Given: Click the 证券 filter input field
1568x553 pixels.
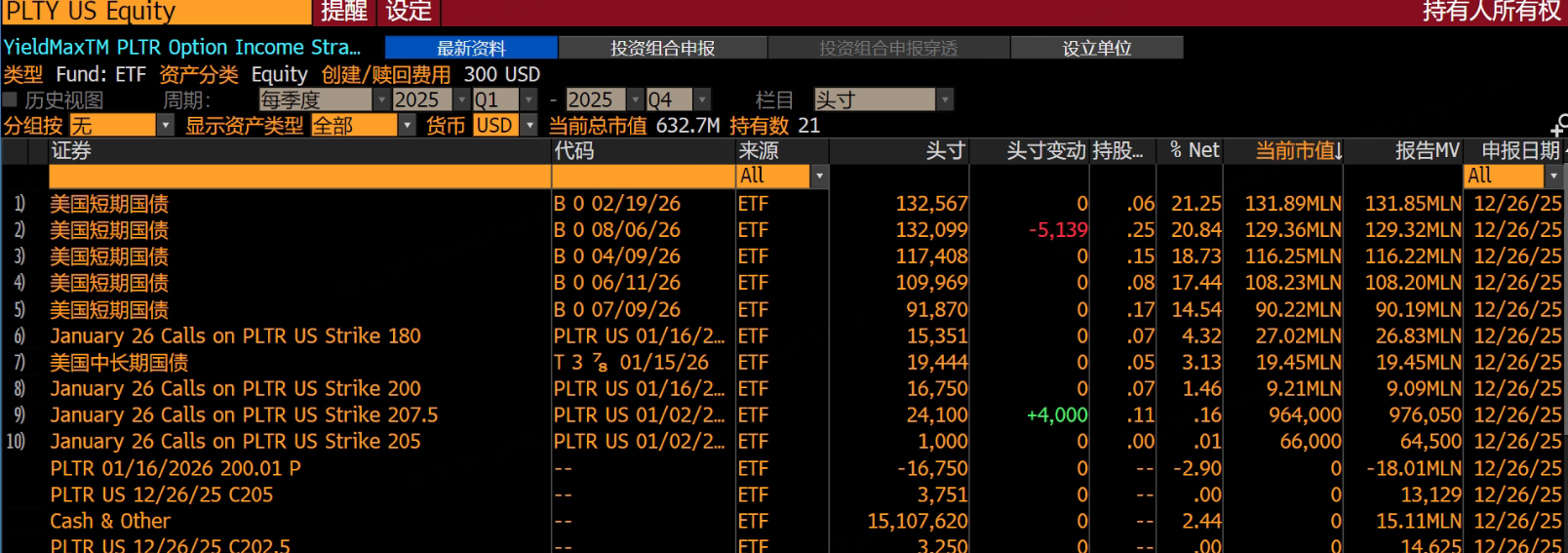Looking at the screenshot, I should [300, 176].
